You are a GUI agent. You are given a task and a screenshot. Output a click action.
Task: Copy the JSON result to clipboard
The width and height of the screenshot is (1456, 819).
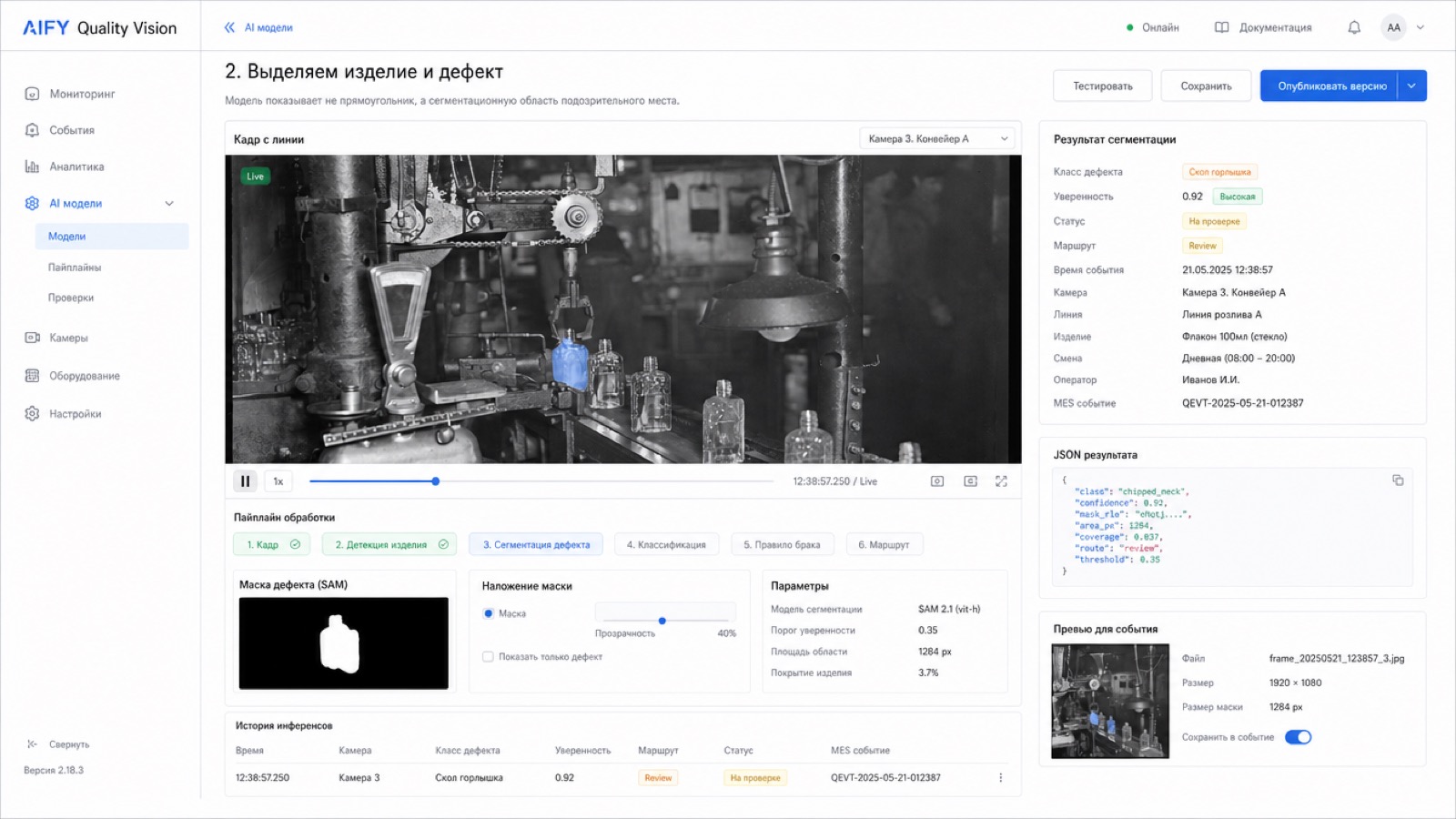(1398, 480)
